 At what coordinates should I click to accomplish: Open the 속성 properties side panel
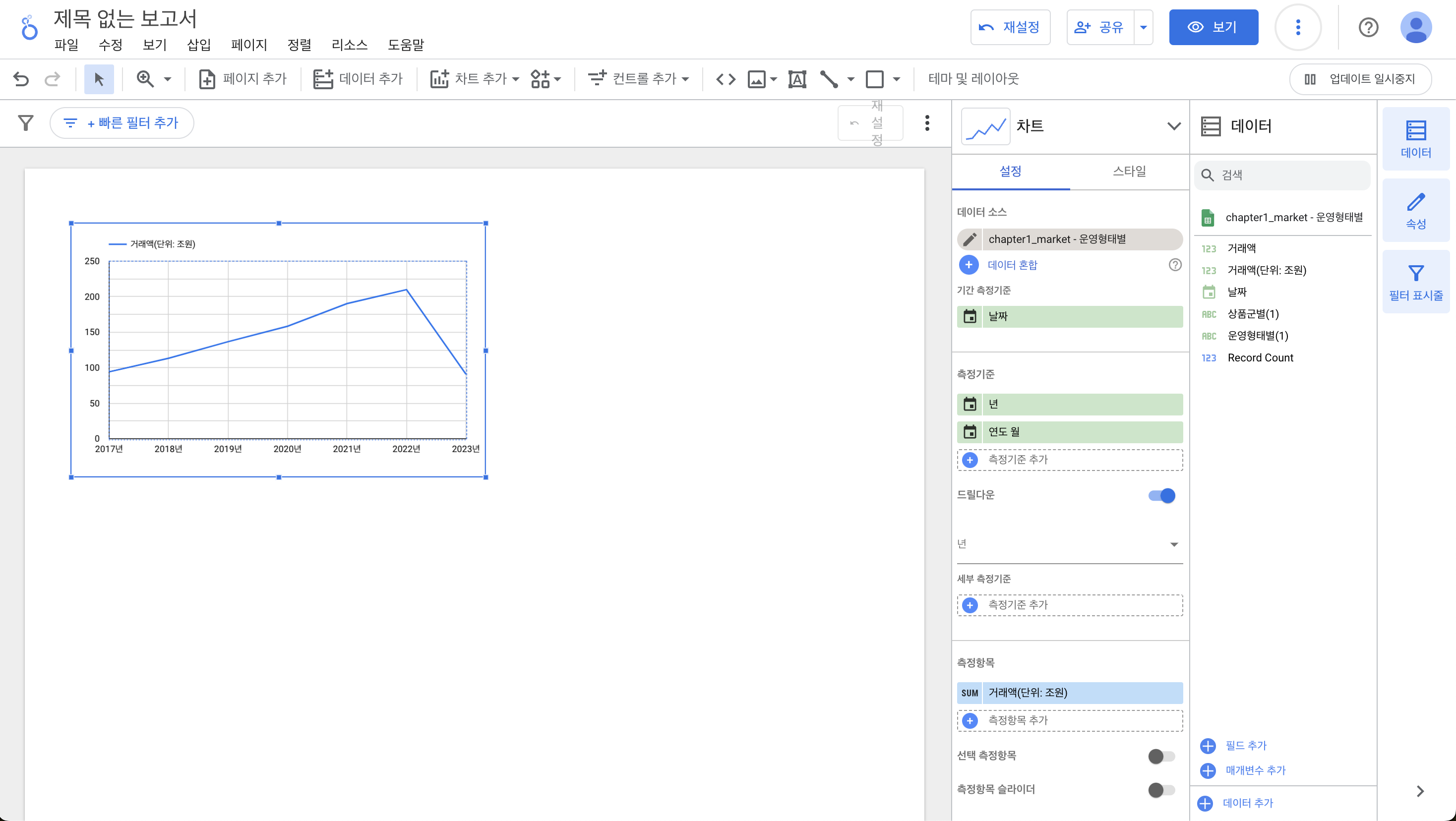point(1415,210)
